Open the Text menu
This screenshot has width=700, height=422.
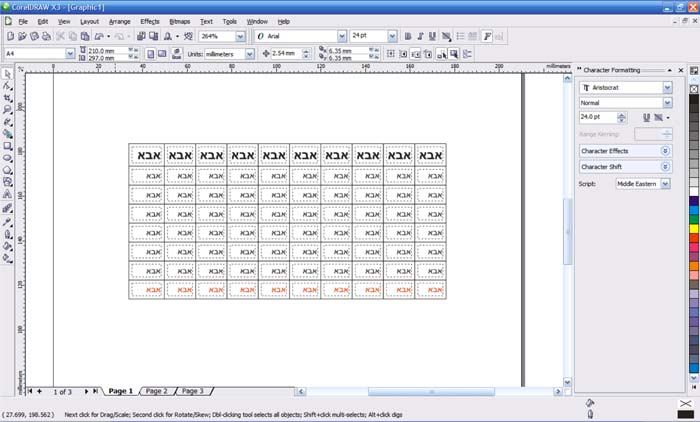(x=206, y=21)
